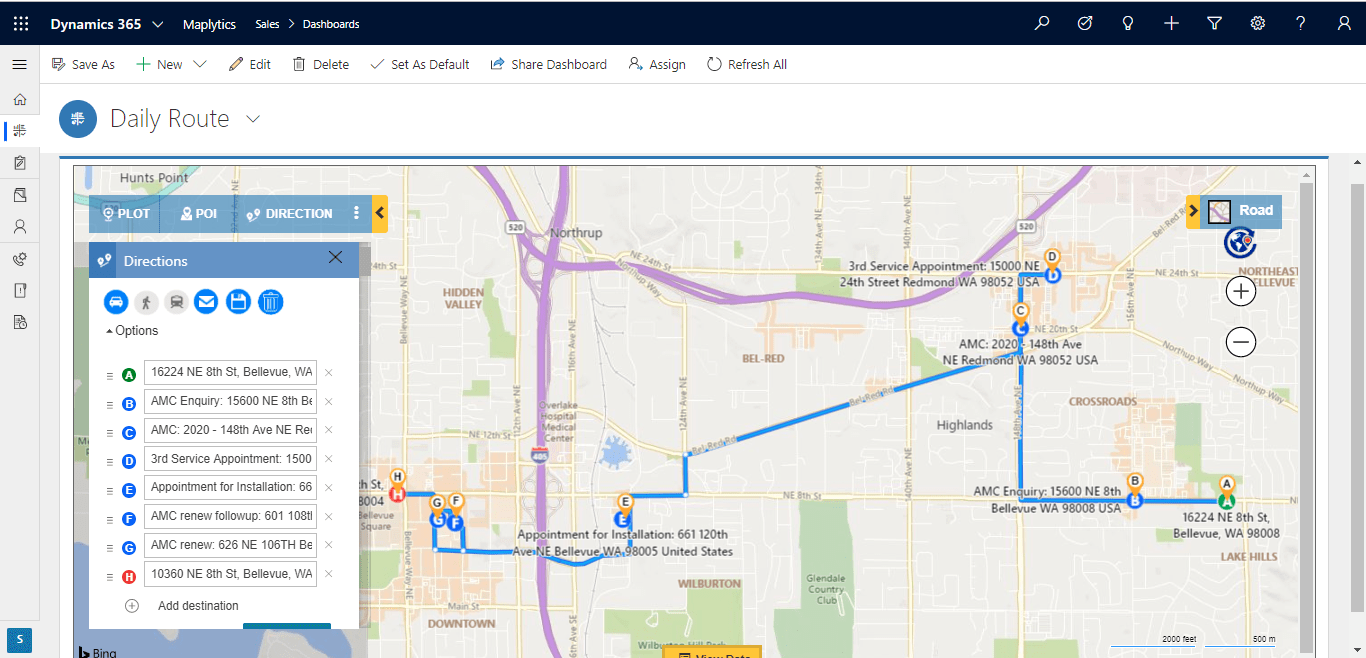Open search from the top navigation bar
This screenshot has width=1366, height=658.
pyautogui.click(x=1041, y=23)
